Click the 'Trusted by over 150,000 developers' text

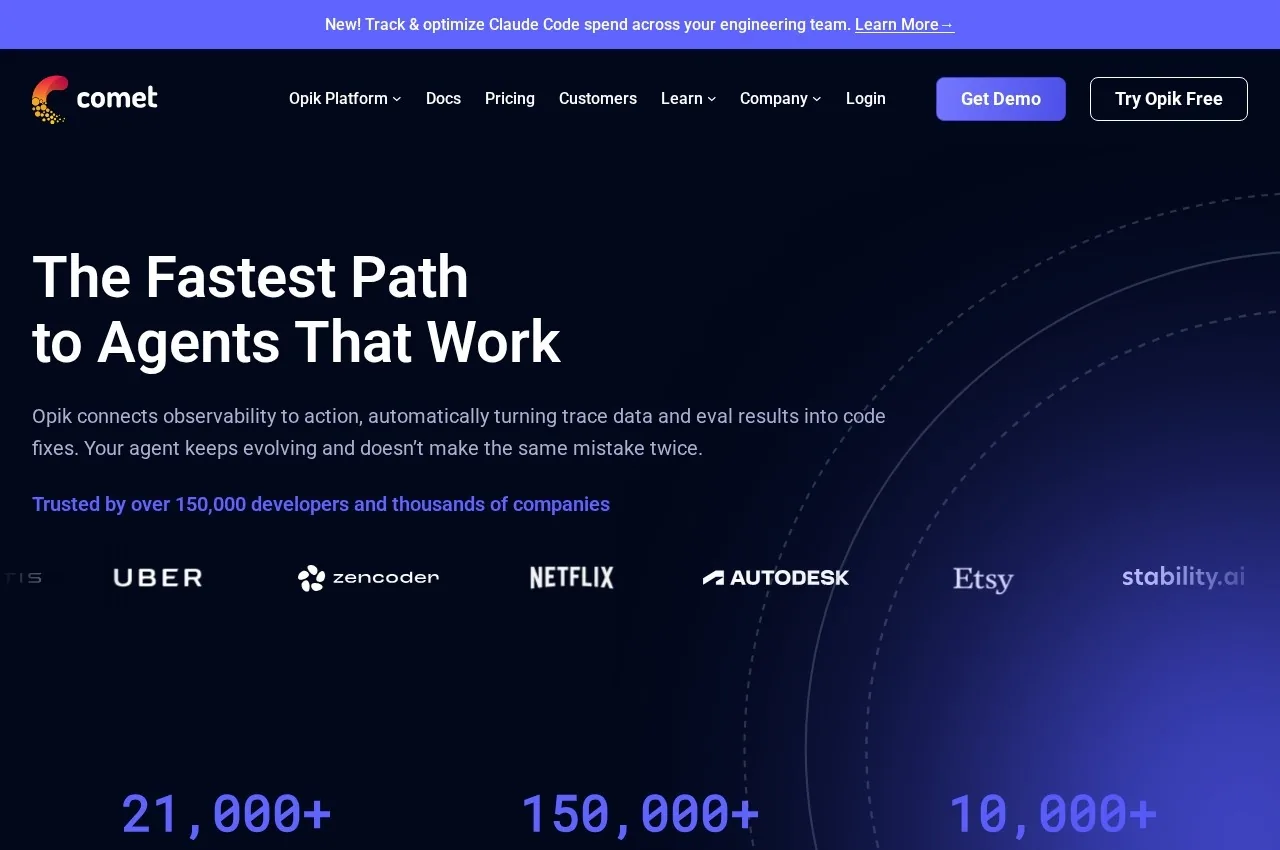point(321,504)
